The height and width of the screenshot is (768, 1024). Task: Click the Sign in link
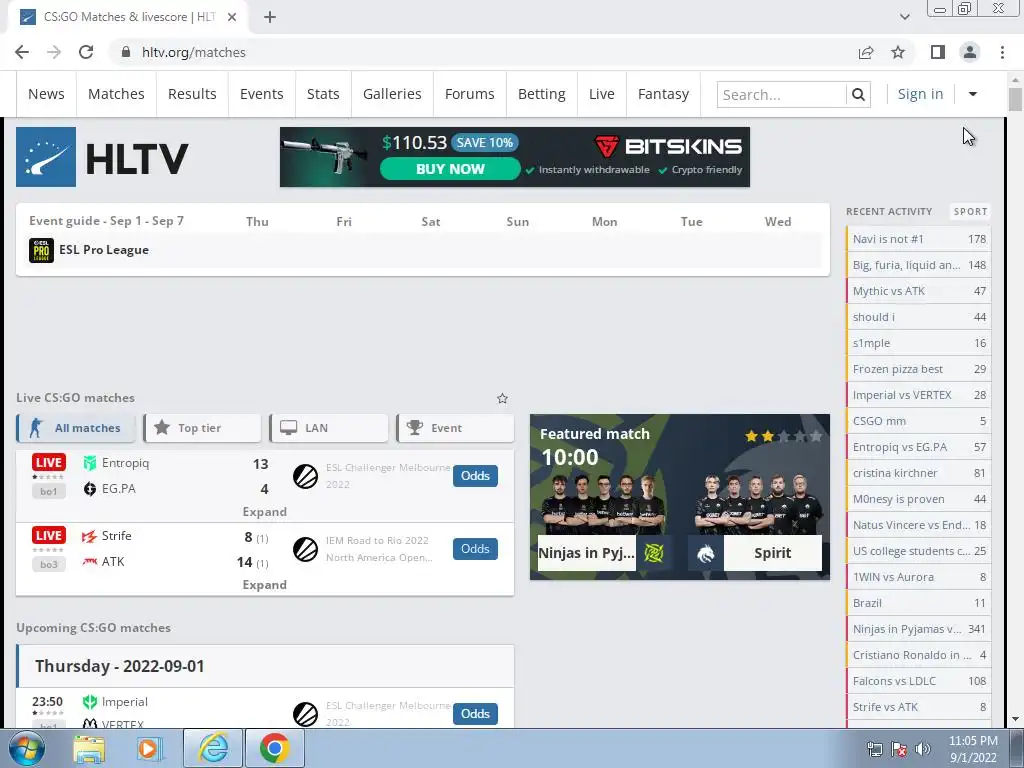click(920, 95)
